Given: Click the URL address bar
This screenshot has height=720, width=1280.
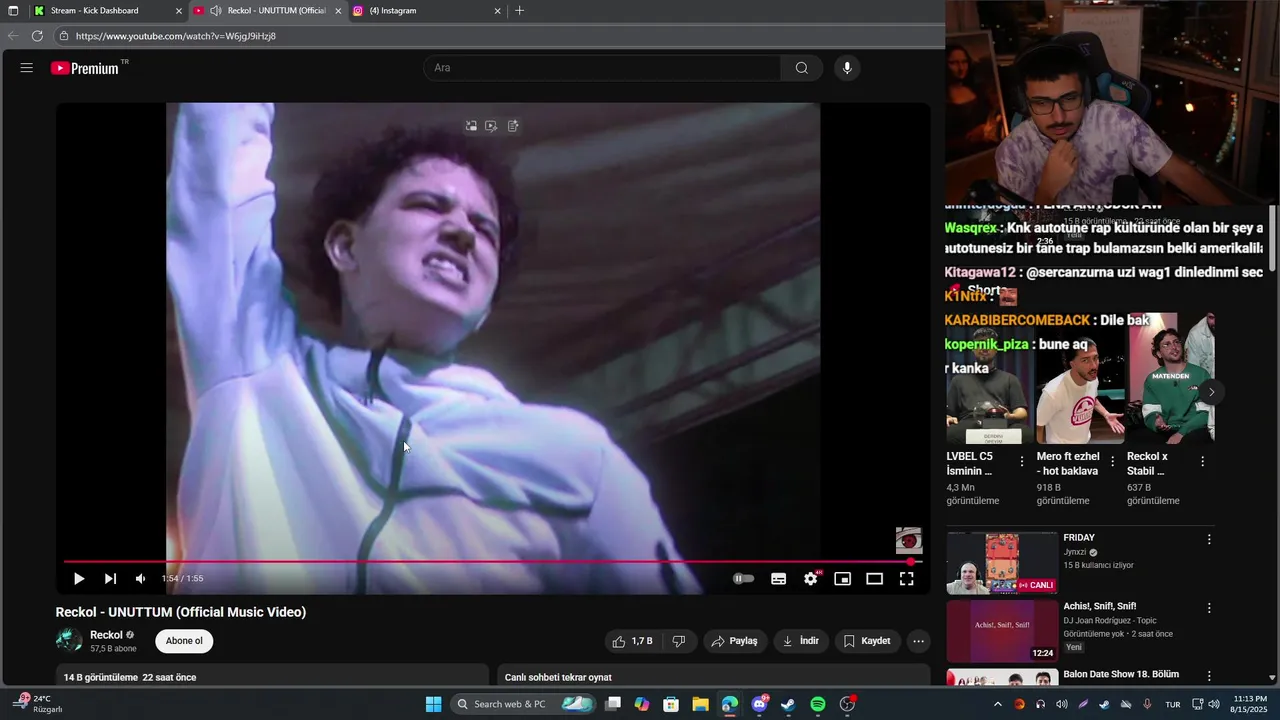Looking at the screenshot, I should tap(500, 36).
